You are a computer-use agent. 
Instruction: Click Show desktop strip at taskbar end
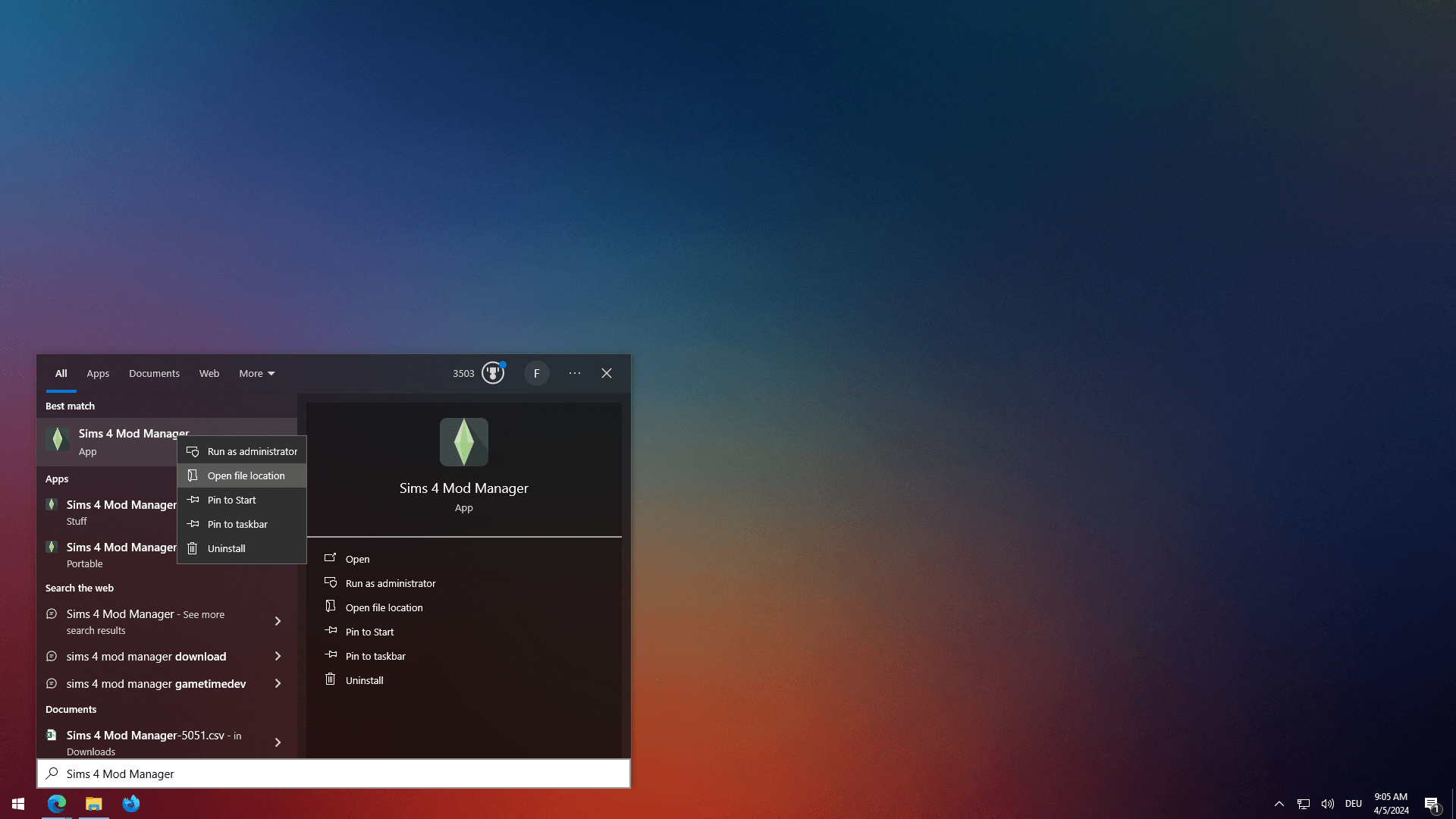pyautogui.click(x=1453, y=804)
